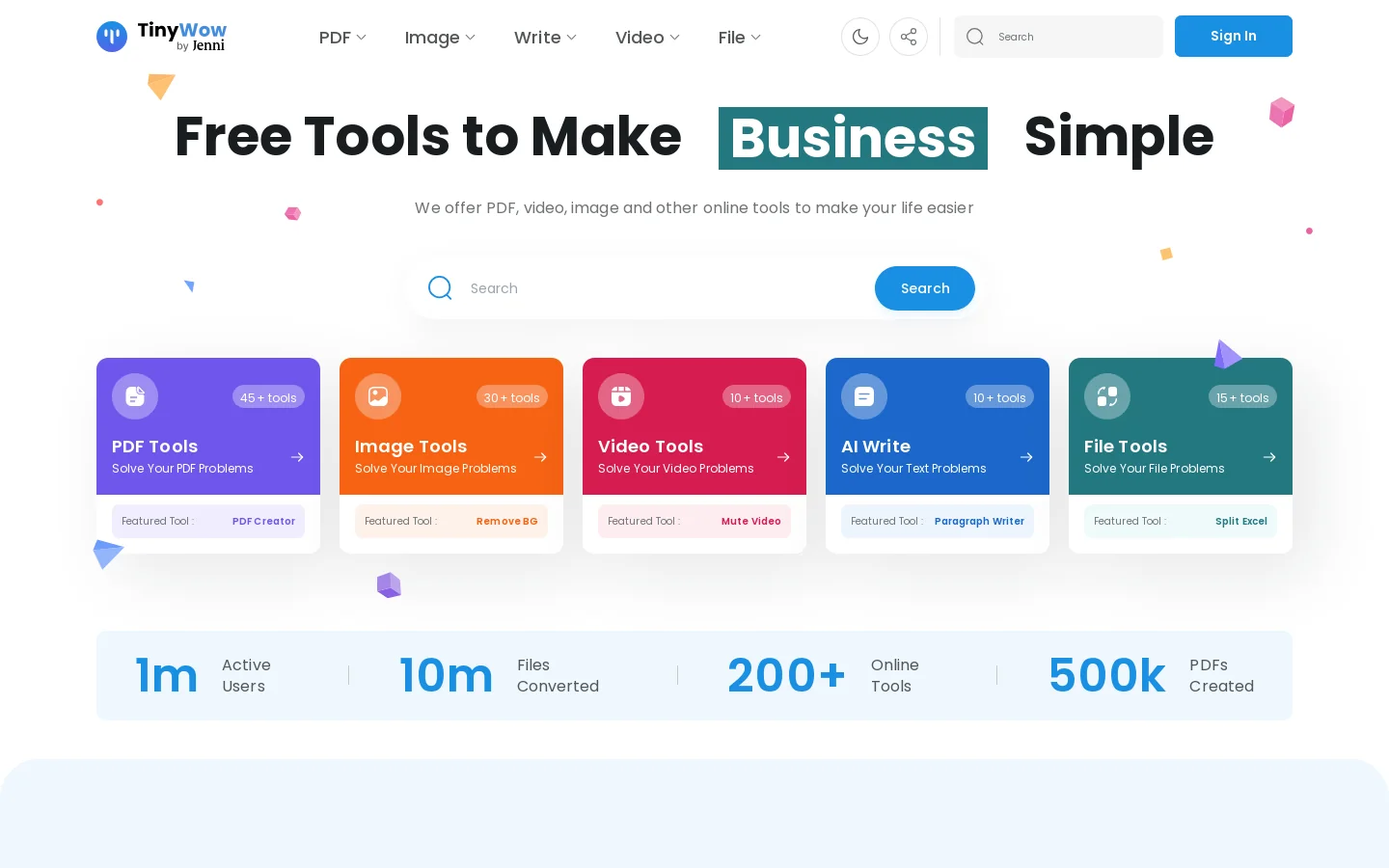Image resolution: width=1389 pixels, height=868 pixels.
Task: Expand the File menu chevron
Action: point(756,38)
